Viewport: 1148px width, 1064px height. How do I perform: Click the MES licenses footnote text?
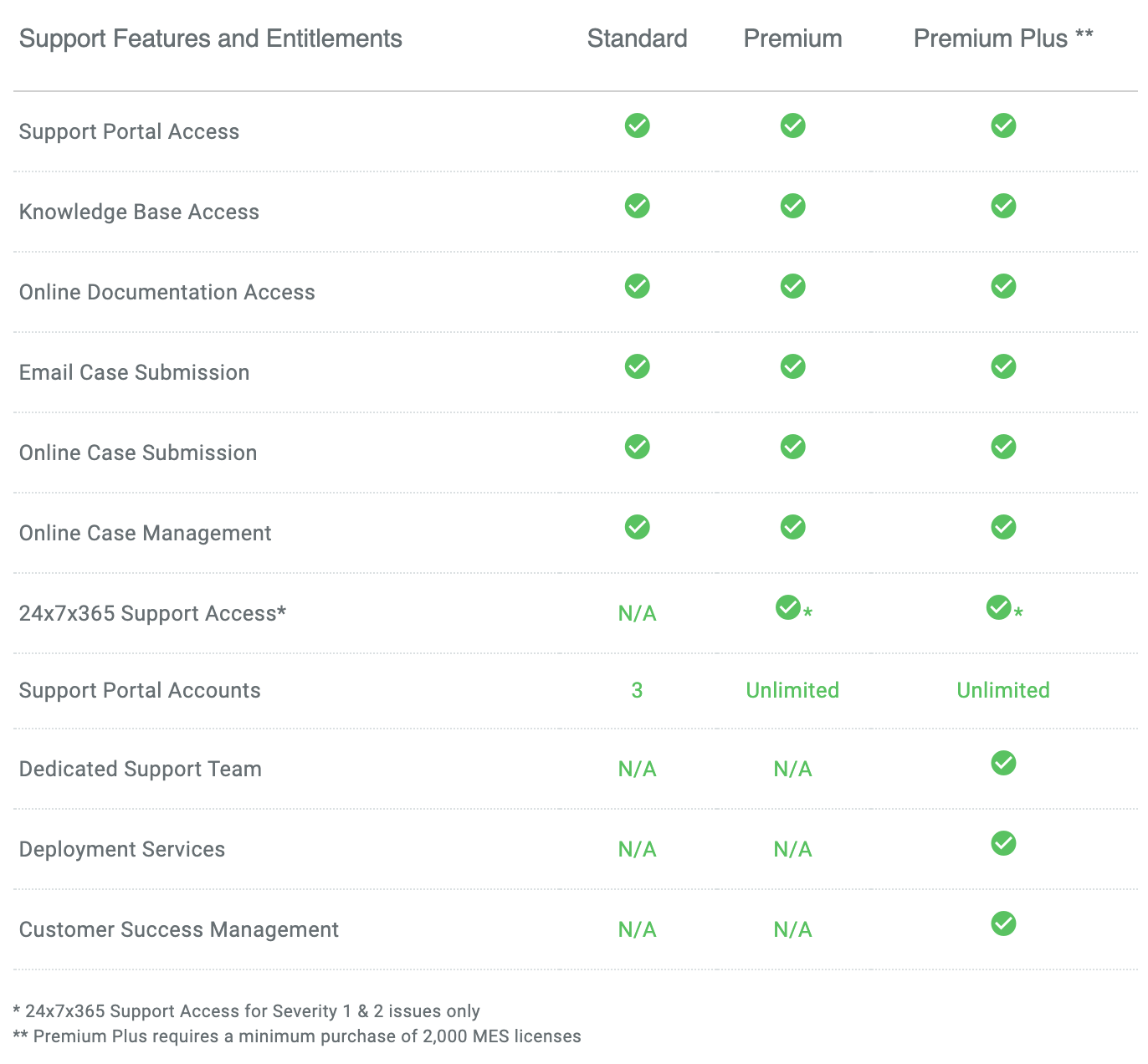298,1036
